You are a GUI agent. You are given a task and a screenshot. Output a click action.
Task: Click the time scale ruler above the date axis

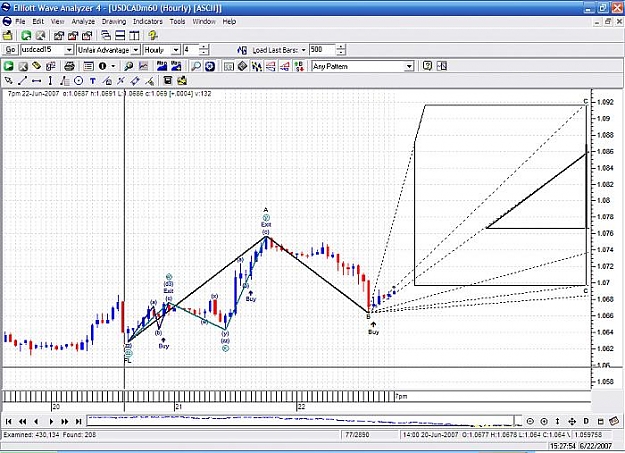[198, 396]
